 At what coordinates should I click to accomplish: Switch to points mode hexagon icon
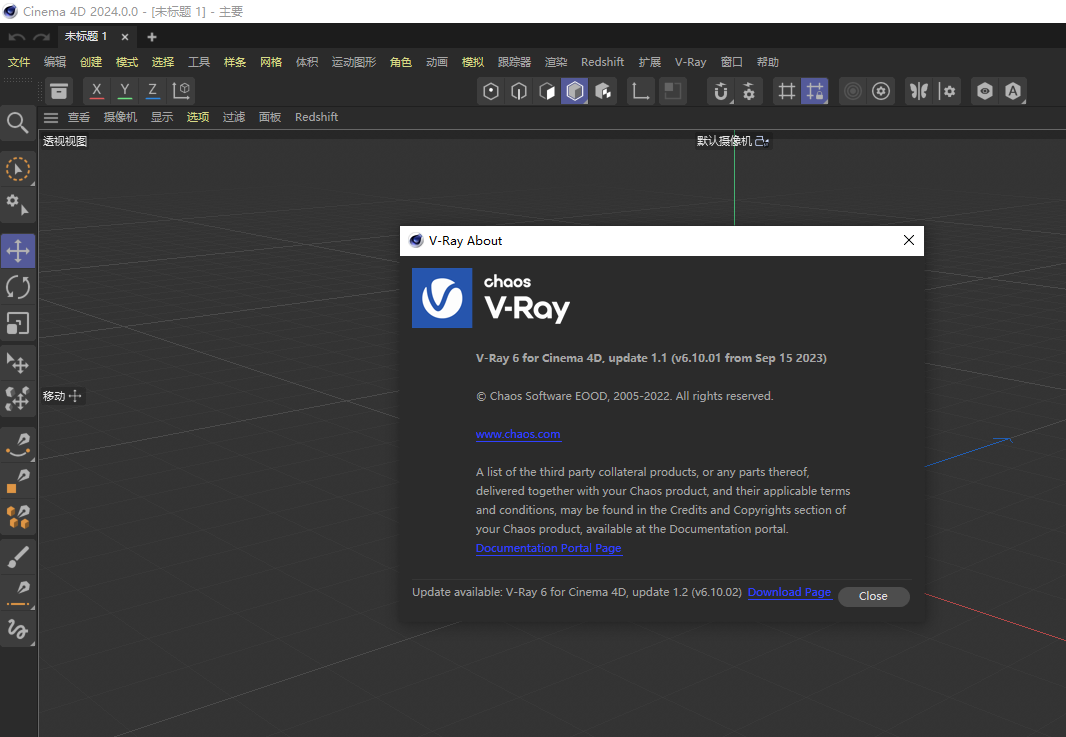pos(491,91)
